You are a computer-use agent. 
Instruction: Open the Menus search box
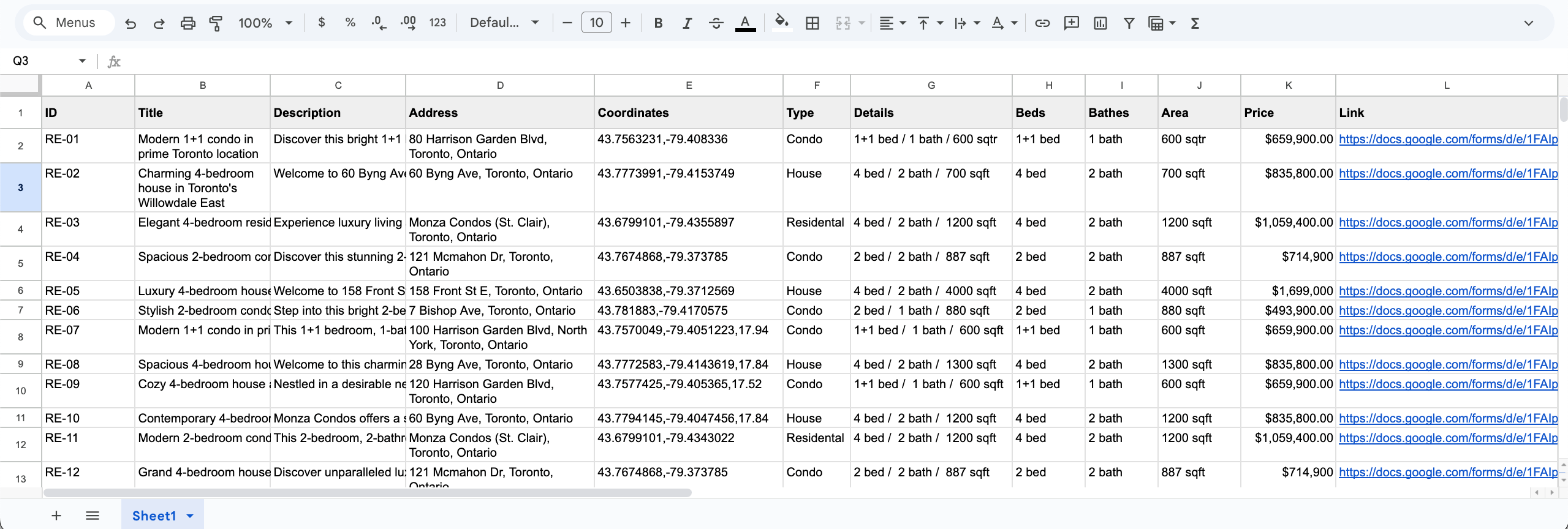click(x=69, y=23)
